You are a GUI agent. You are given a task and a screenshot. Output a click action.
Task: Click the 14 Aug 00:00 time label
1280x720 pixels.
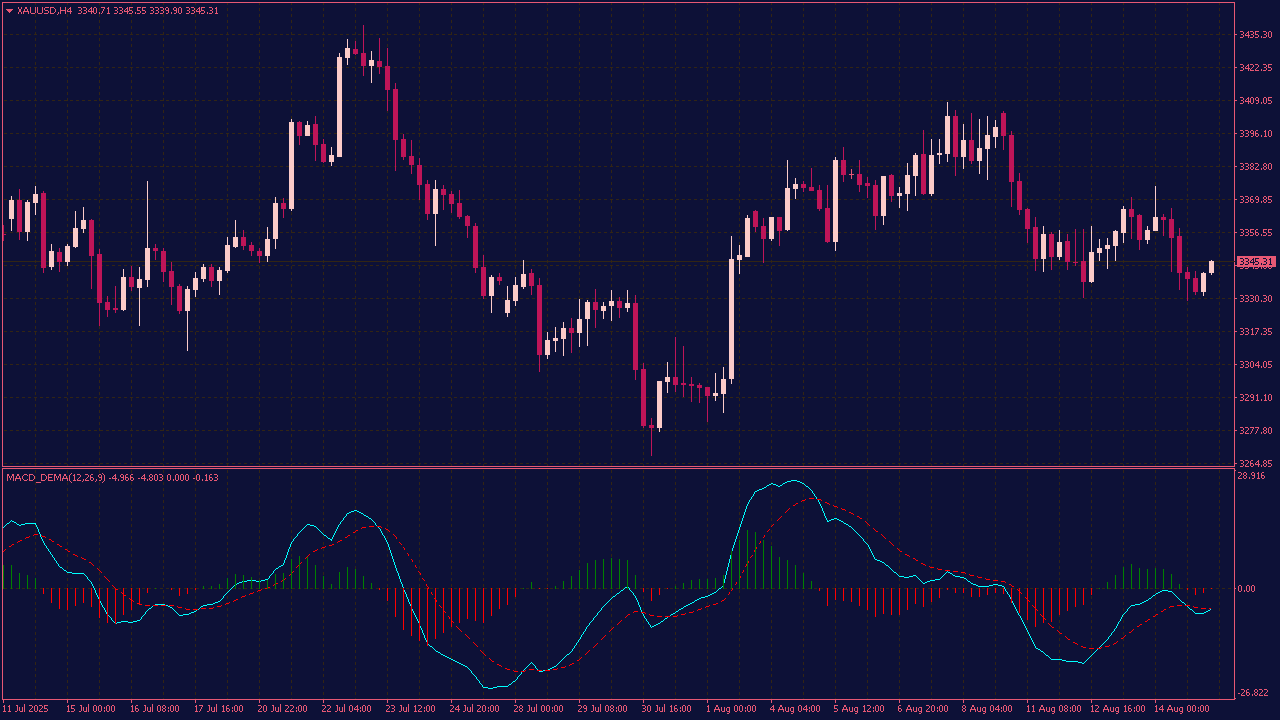(1184, 709)
